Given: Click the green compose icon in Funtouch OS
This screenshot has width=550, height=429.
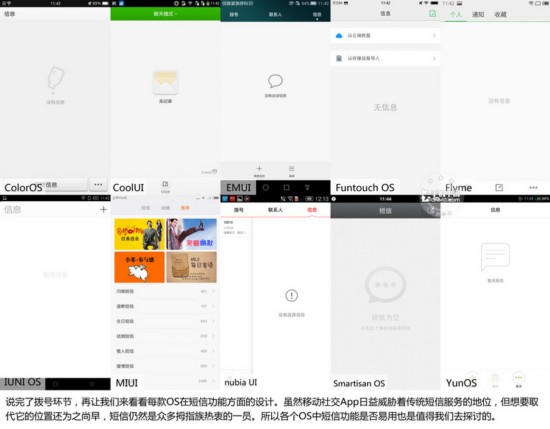Looking at the screenshot, I should click(x=432, y=14).
